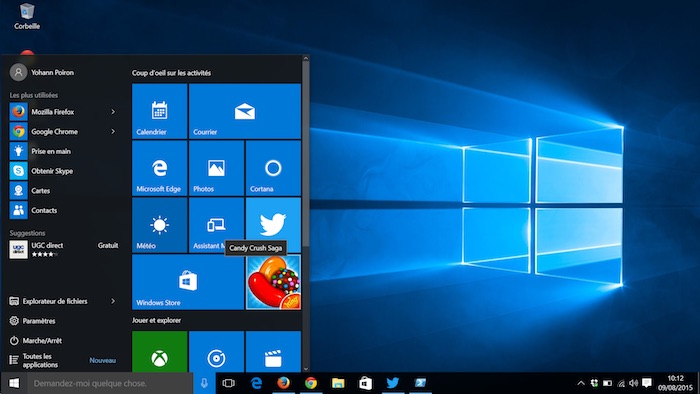Open the Photos tile
Image resolution: width=700 pixels, height=394 pixels.
(217, 168)
